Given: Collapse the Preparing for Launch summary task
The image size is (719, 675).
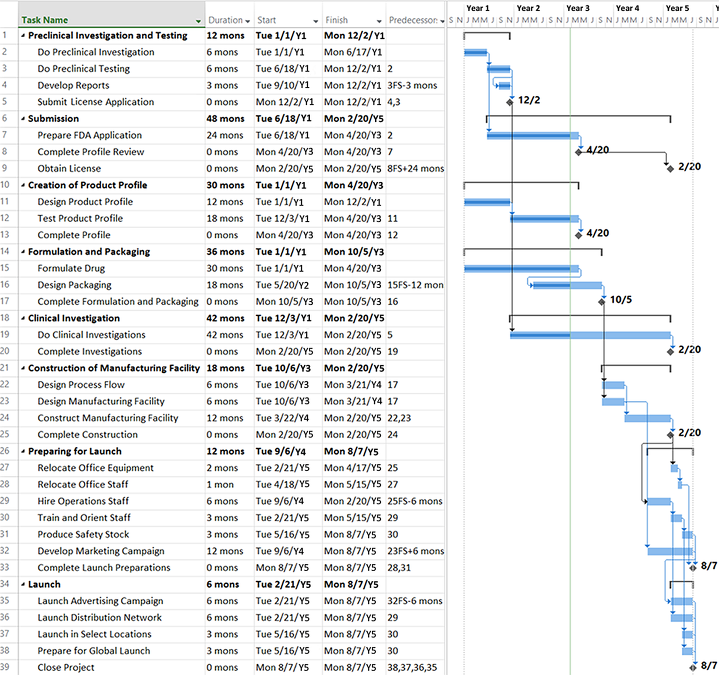Looking at the screenshot, I should point(23,451).
